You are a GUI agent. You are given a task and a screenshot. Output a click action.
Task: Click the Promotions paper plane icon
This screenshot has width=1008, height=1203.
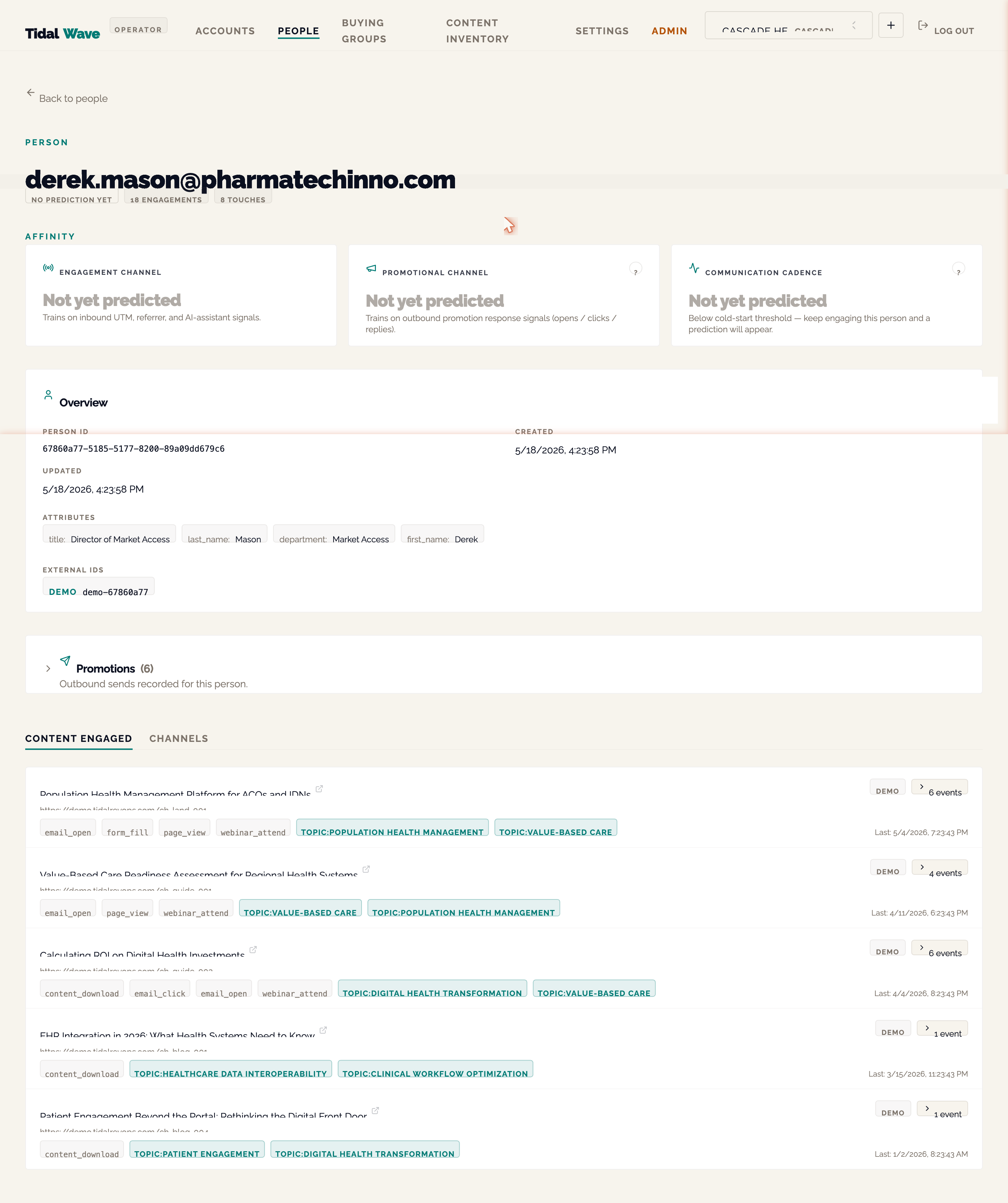tap(65, 661)
